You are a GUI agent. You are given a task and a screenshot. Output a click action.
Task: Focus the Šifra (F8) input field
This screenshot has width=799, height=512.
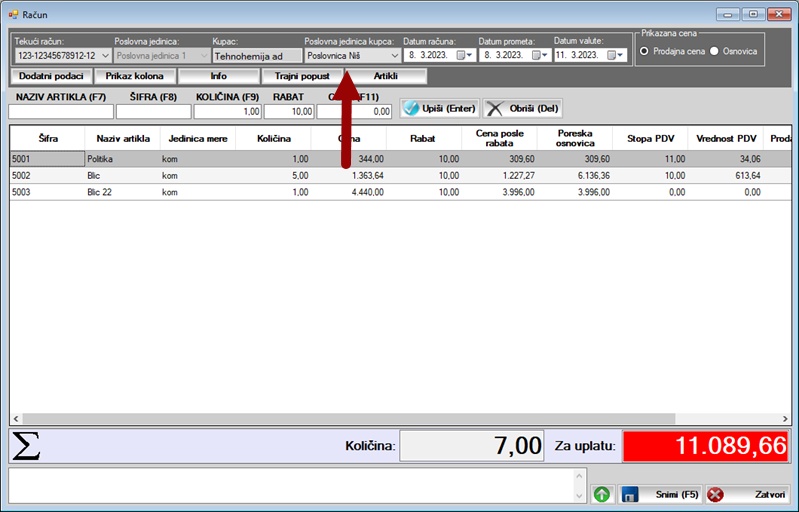coord(153,112)
